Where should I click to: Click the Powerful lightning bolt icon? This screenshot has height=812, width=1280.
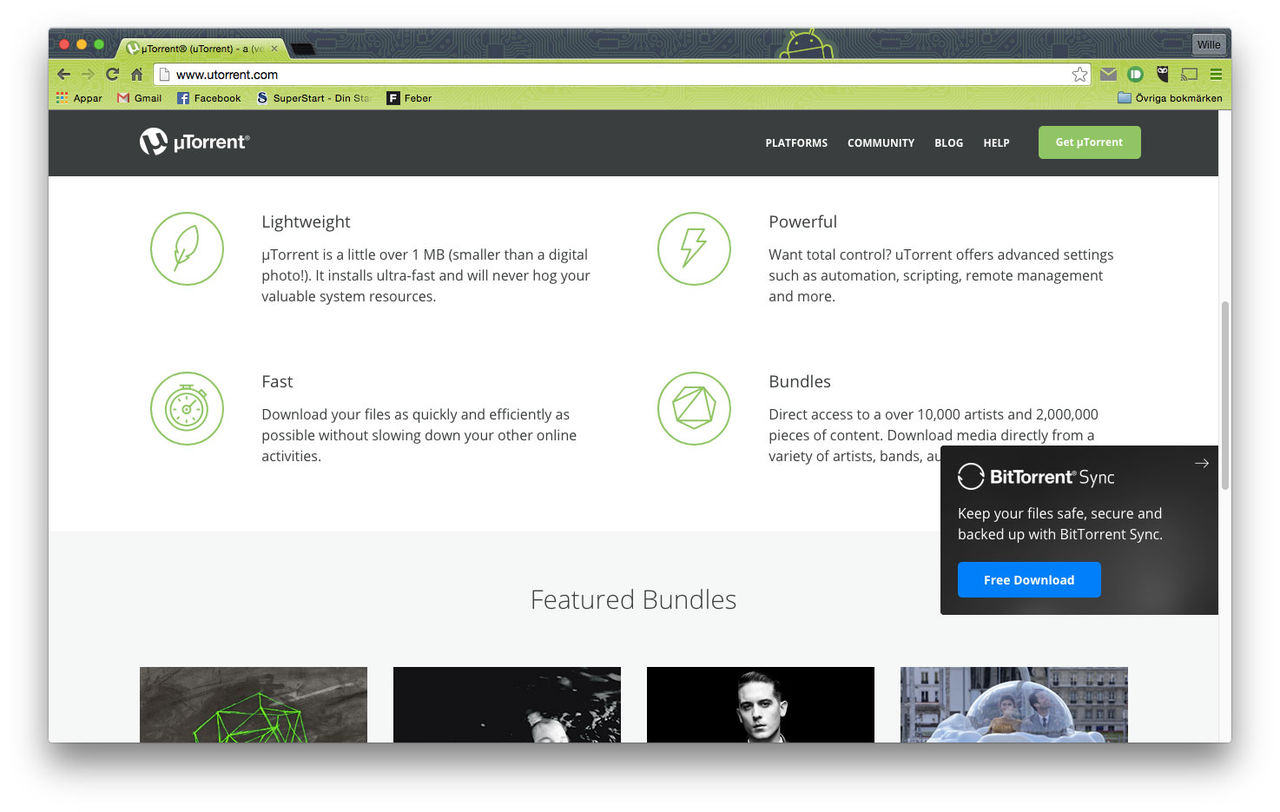(x=694, y=248)
